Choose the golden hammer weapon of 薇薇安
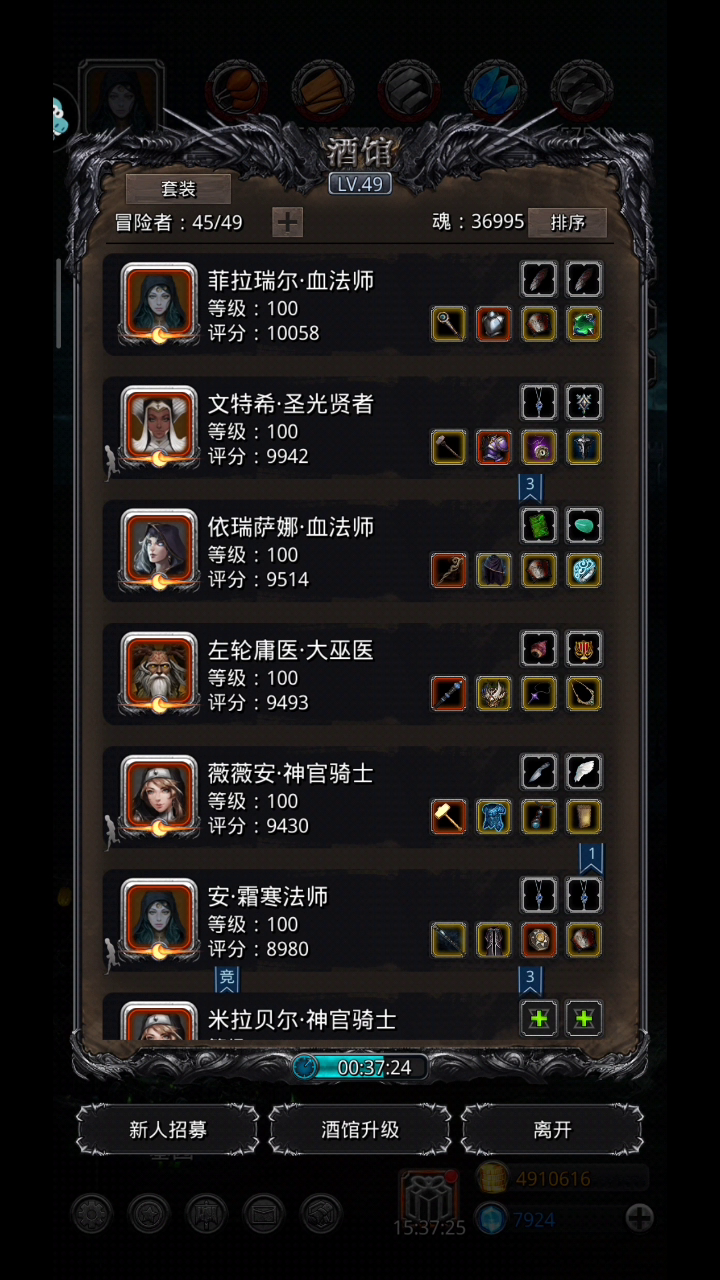Screen dimensions: 720x1280 [x=448, y=816]
